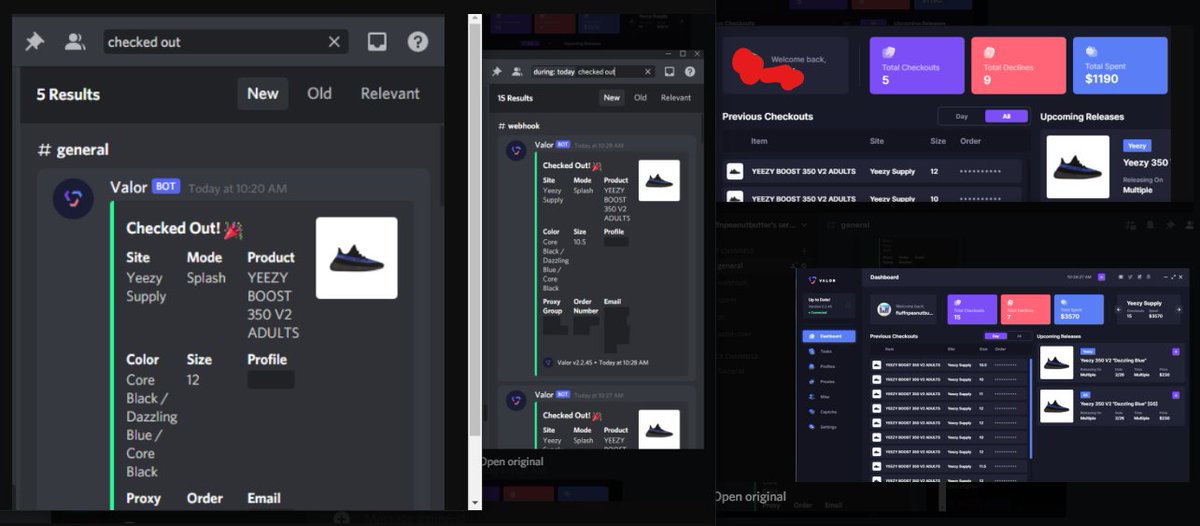Open help icon in the 5 Results panel
This screenshot has height=526, width=1200.
click(418, 42)
